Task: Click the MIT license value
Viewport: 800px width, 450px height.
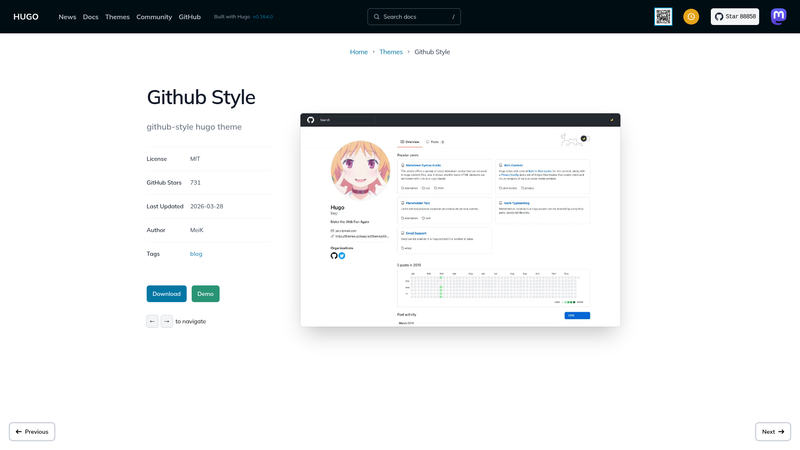Action: [x=195, y=159]
